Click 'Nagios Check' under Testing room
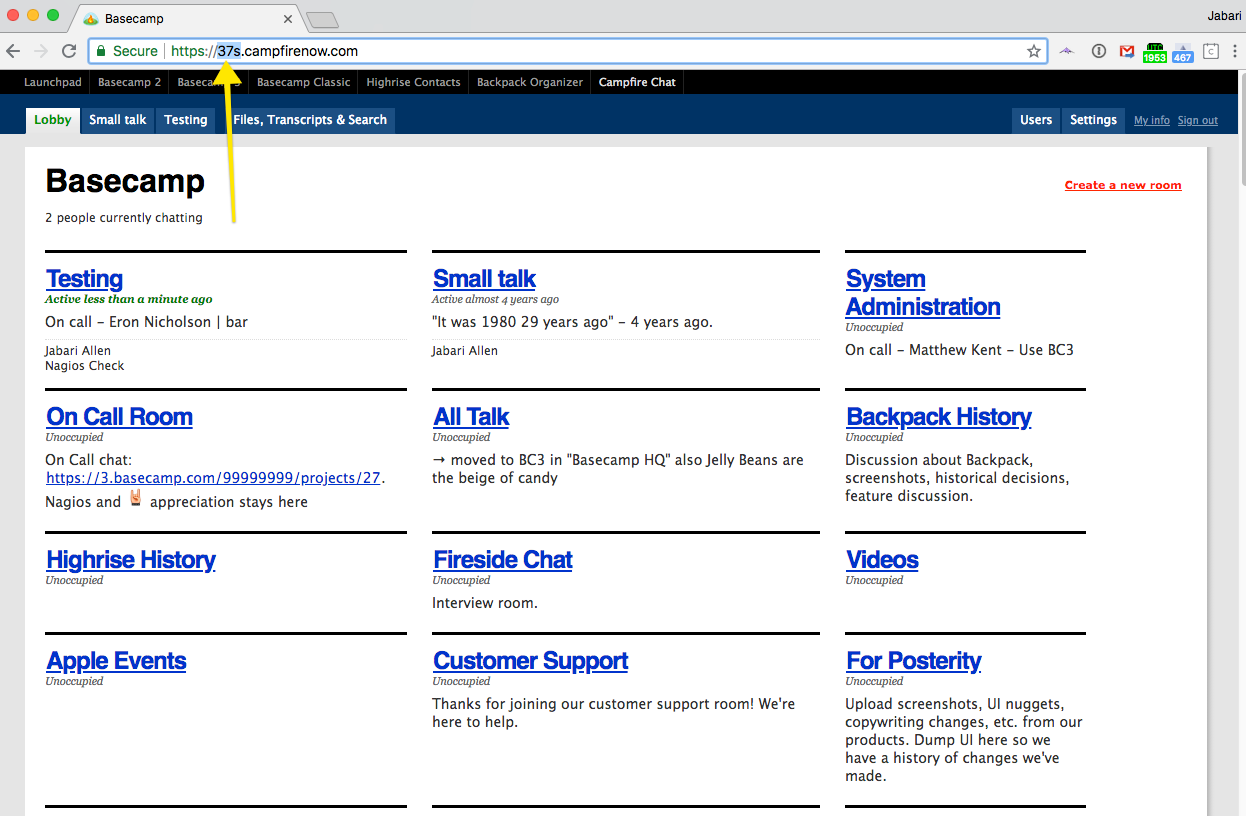 (85, 366)
